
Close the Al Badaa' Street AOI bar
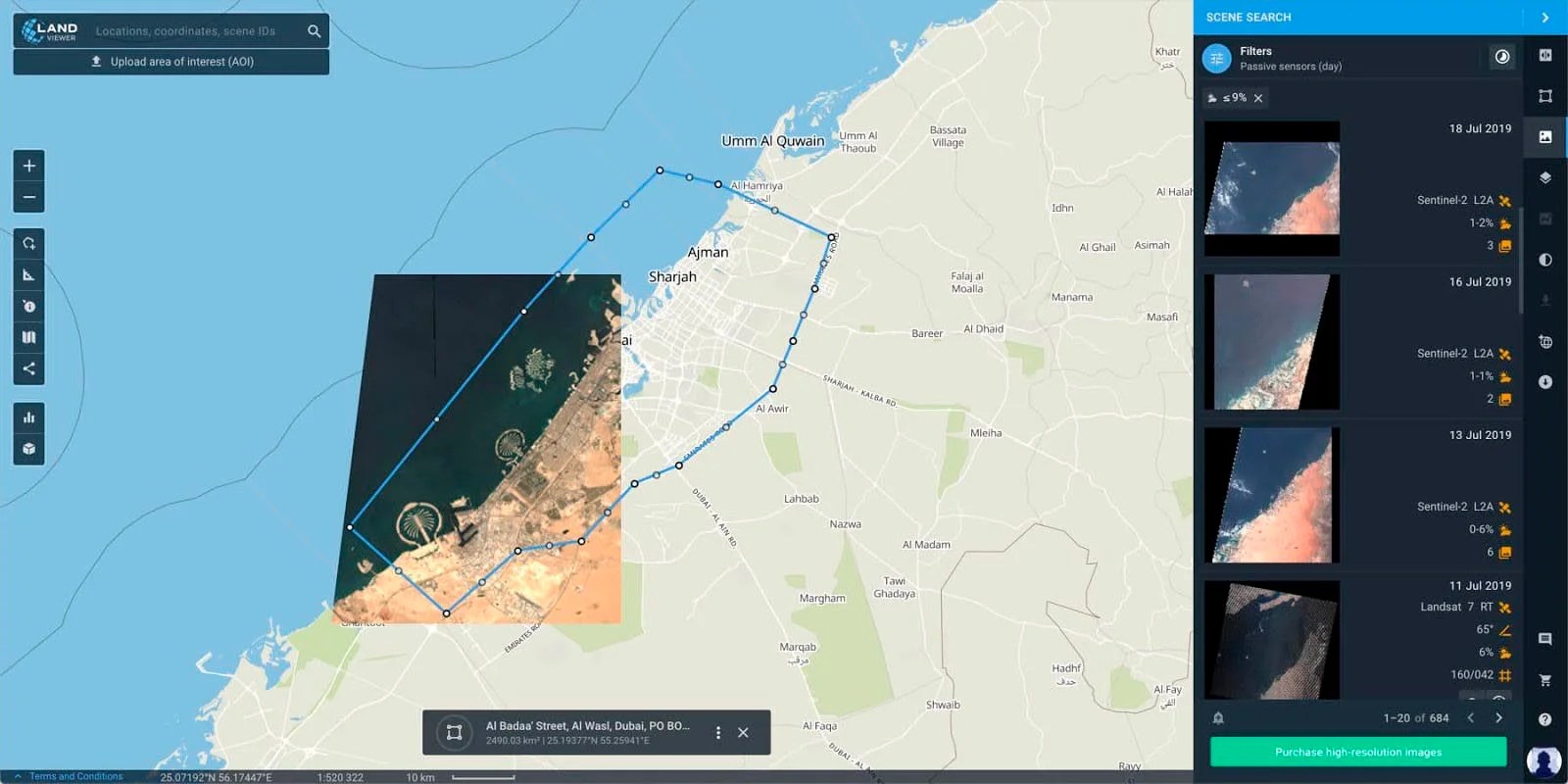(x=744, y=732)
